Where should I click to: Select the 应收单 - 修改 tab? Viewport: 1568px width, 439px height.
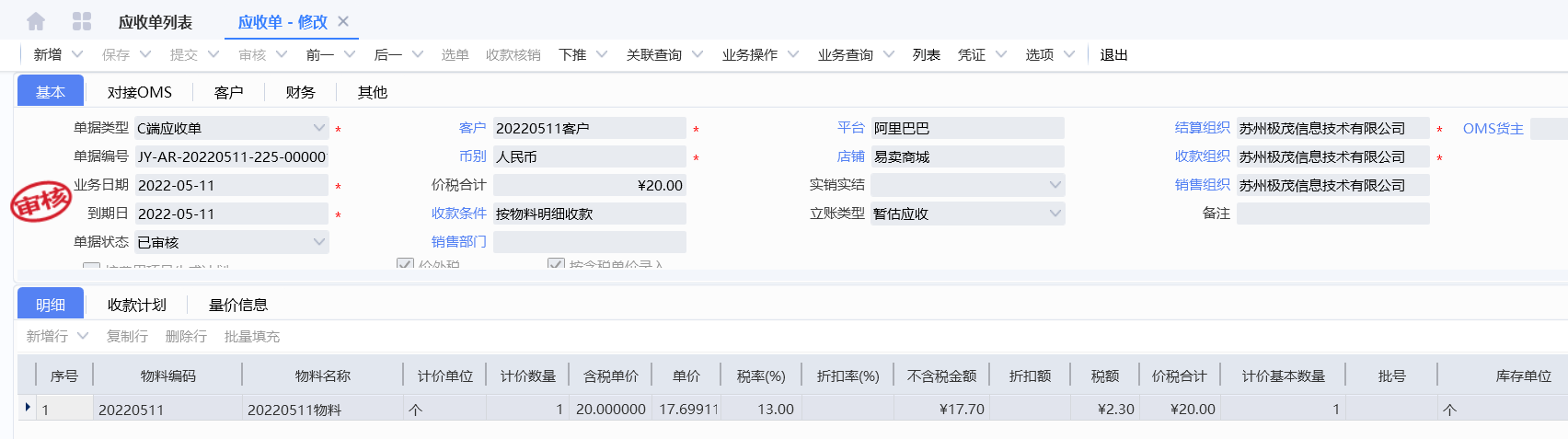click(282, 22)
